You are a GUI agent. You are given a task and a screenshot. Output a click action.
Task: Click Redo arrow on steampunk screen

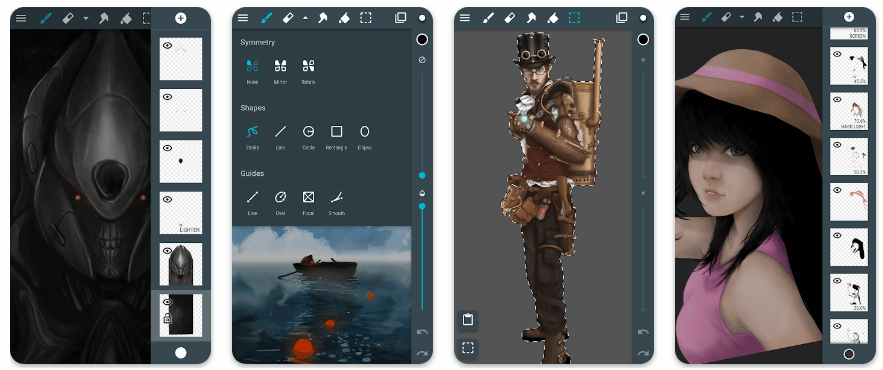(643, 354)
